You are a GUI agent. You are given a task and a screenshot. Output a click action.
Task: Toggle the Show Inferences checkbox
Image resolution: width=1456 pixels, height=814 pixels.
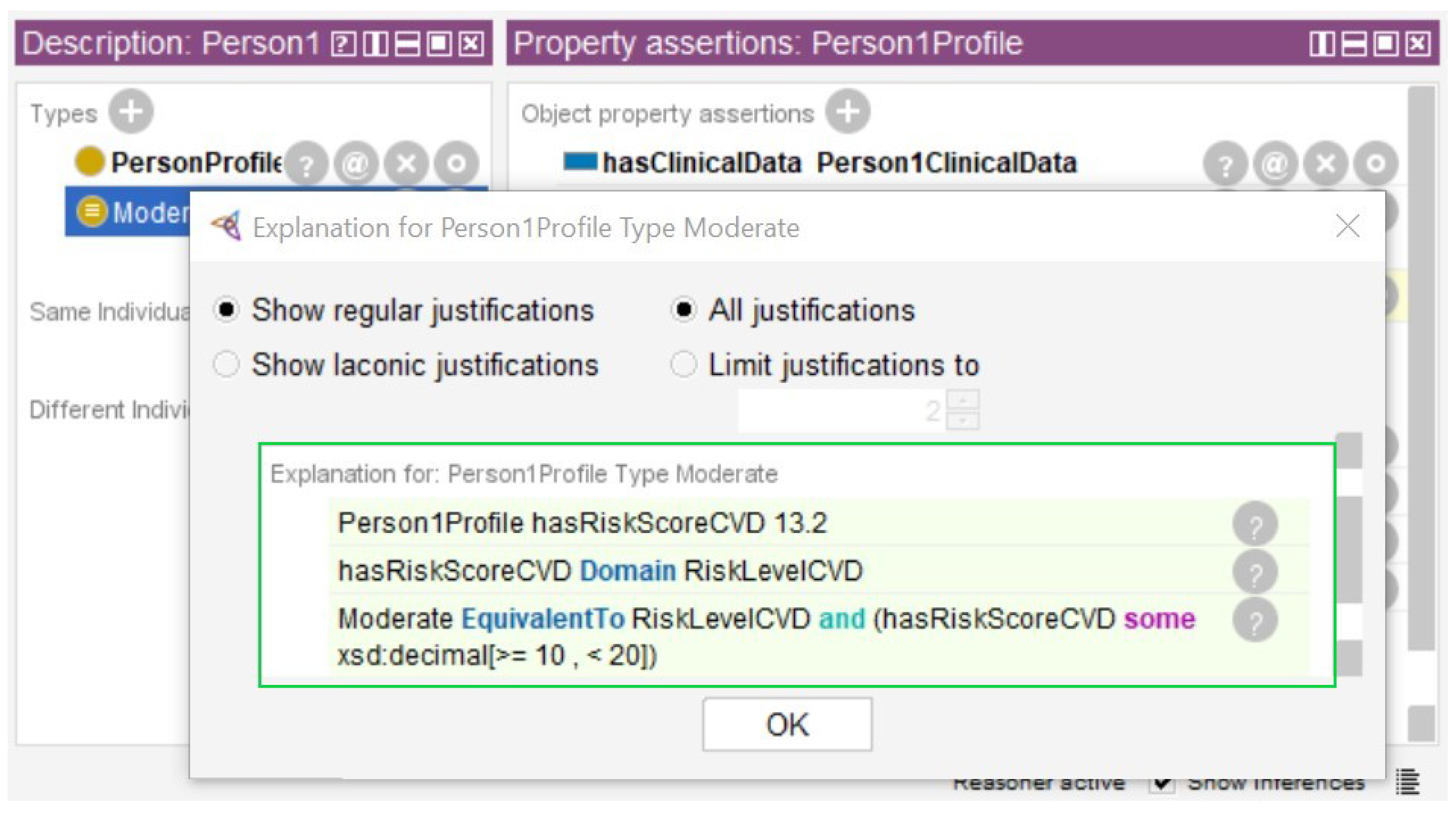click(x=1161, y=784)
